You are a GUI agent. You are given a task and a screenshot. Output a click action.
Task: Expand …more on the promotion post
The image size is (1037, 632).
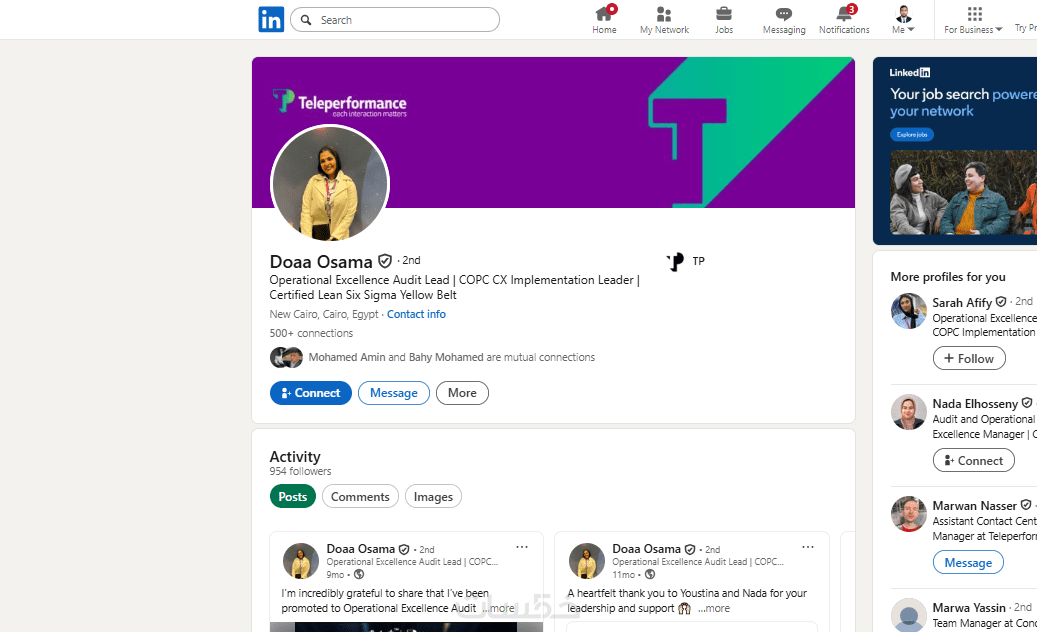tap(498, 608)
